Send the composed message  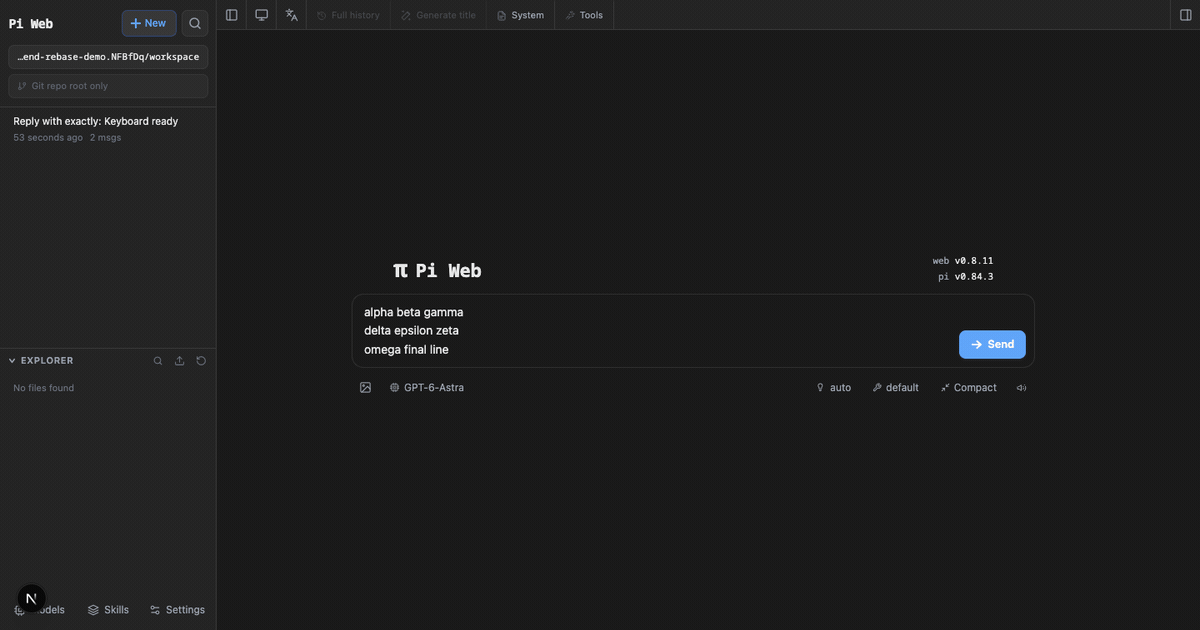pyautogui.click(x=992, y=344)
